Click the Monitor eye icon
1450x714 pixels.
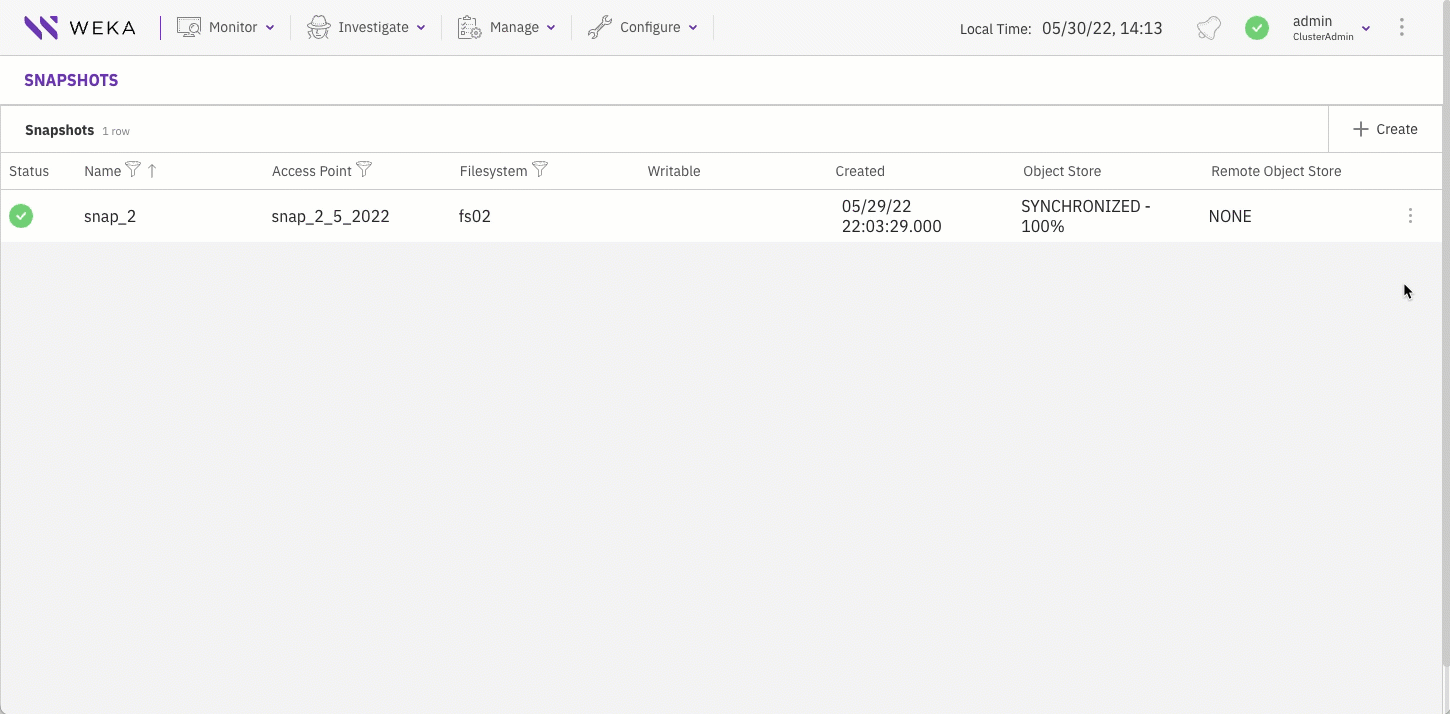[x=187, y=27]
